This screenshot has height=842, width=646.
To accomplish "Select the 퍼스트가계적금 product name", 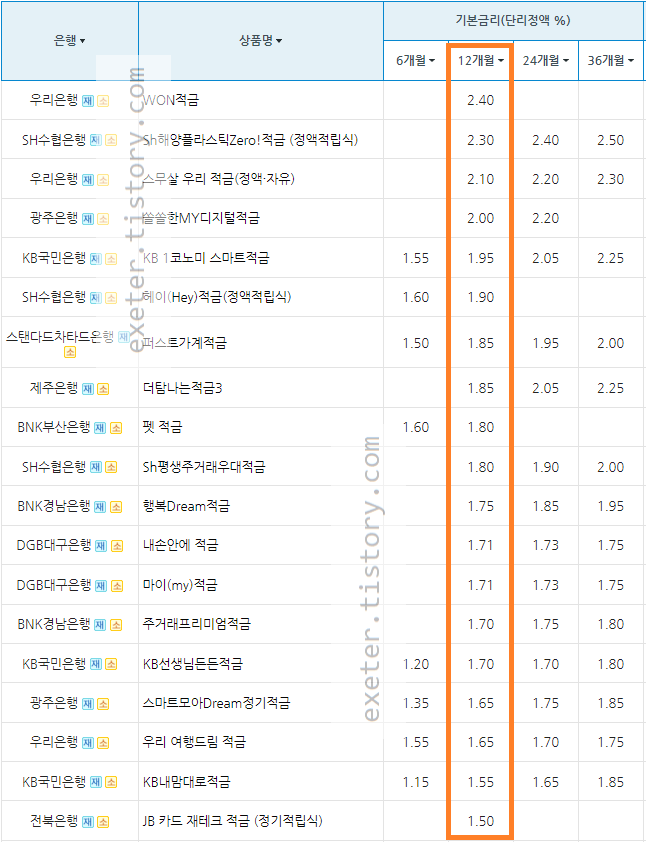I will click(x=184, y=343).
